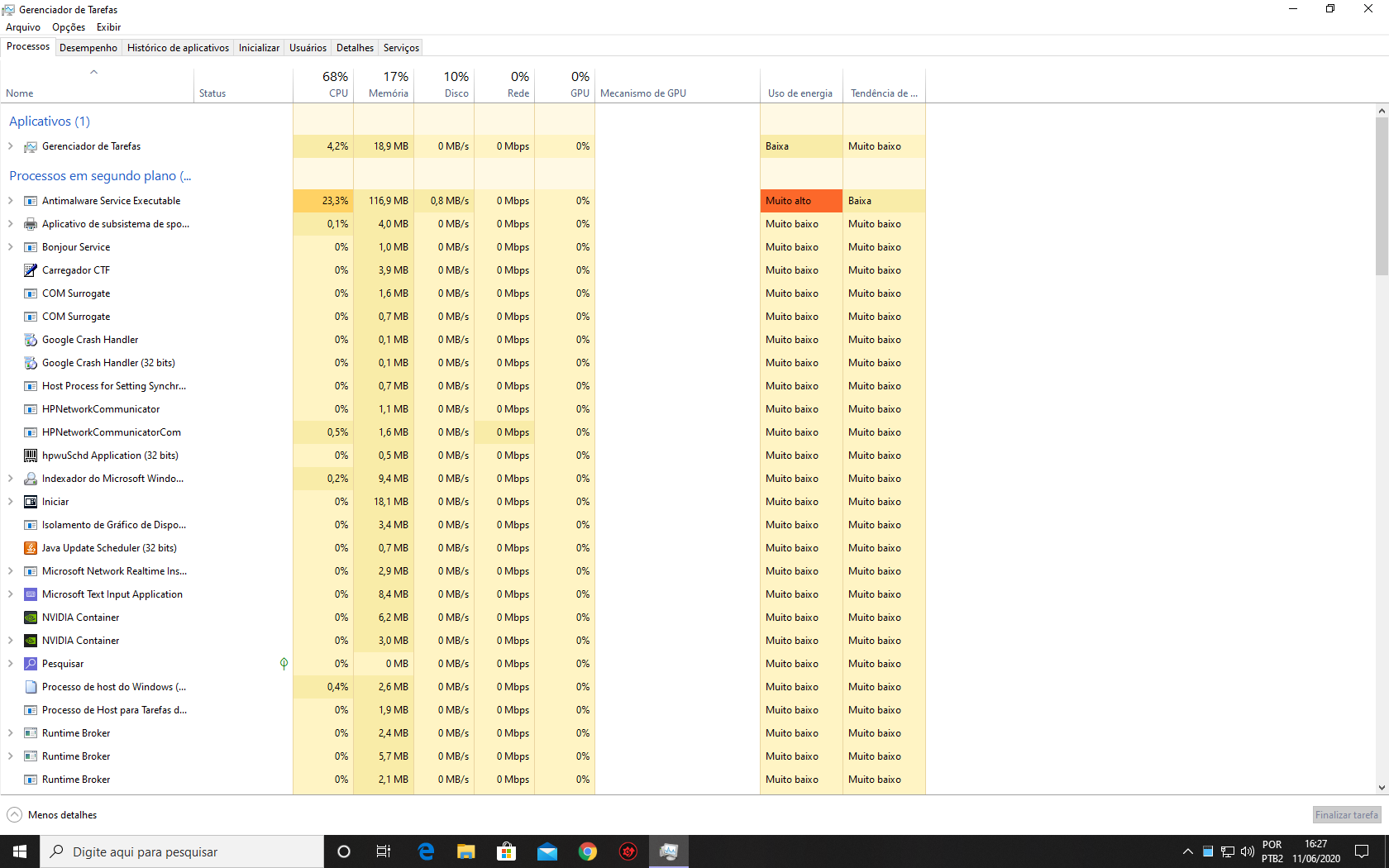
Task: Open the Opções menu
Action: [69, 27]
